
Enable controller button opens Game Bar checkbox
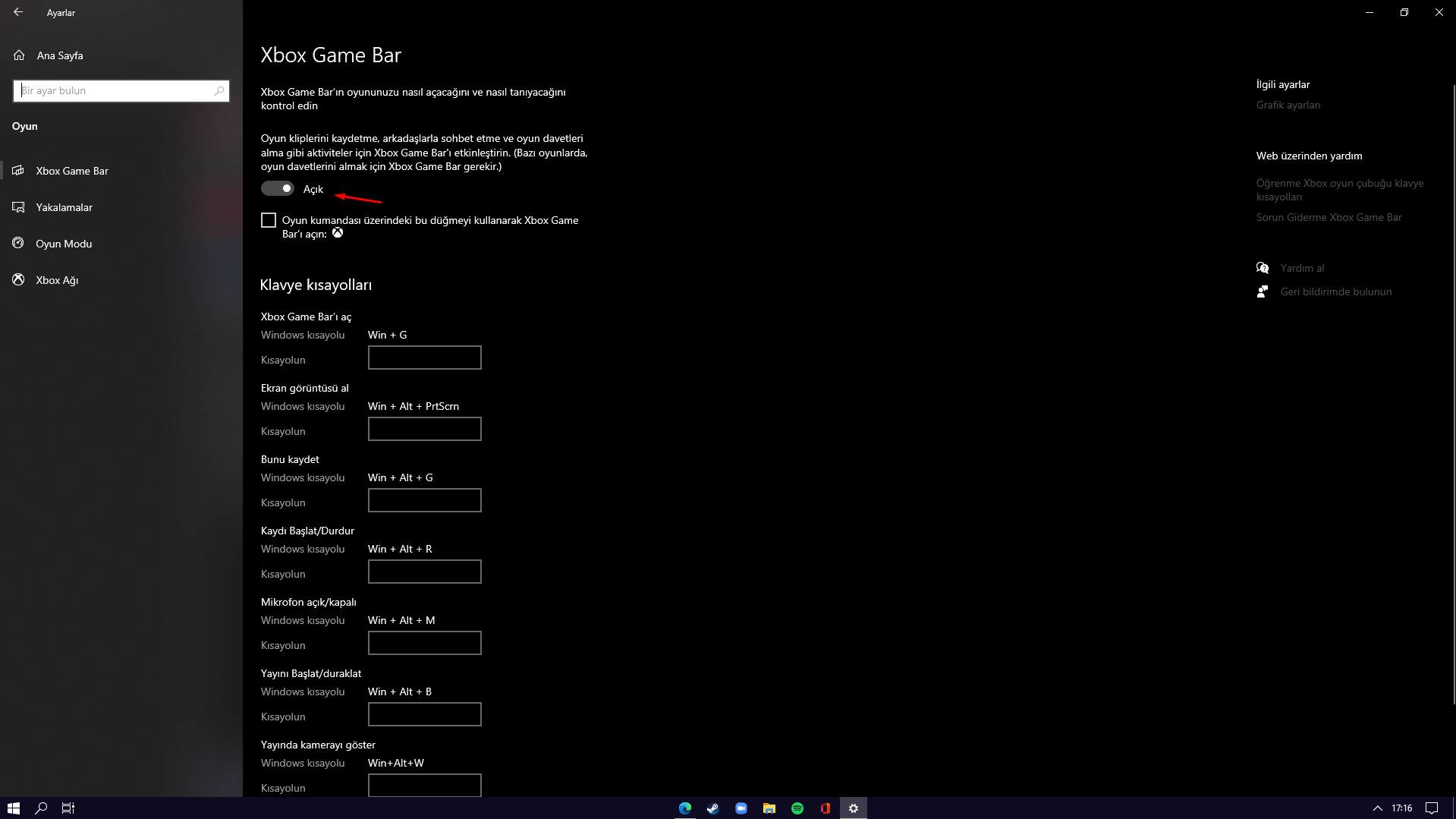pyautogui.click(x=269, y=220)
